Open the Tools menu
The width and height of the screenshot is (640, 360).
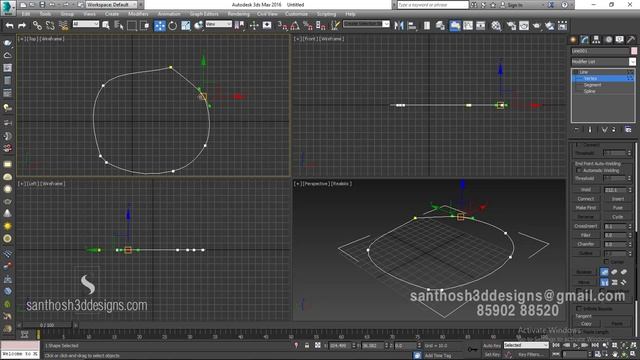click(x=45, y=14)
